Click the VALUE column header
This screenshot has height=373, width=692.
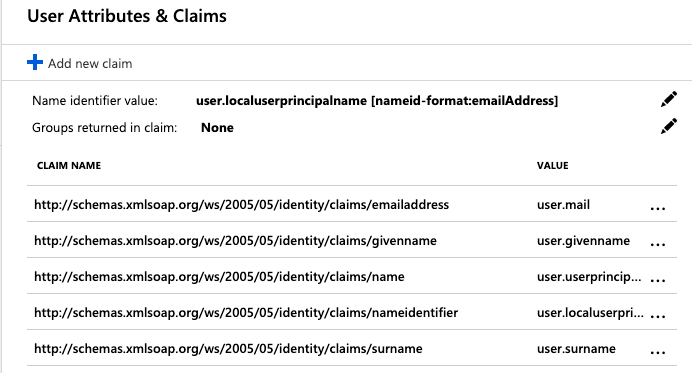pyautogui.click(x=553, y=166)
